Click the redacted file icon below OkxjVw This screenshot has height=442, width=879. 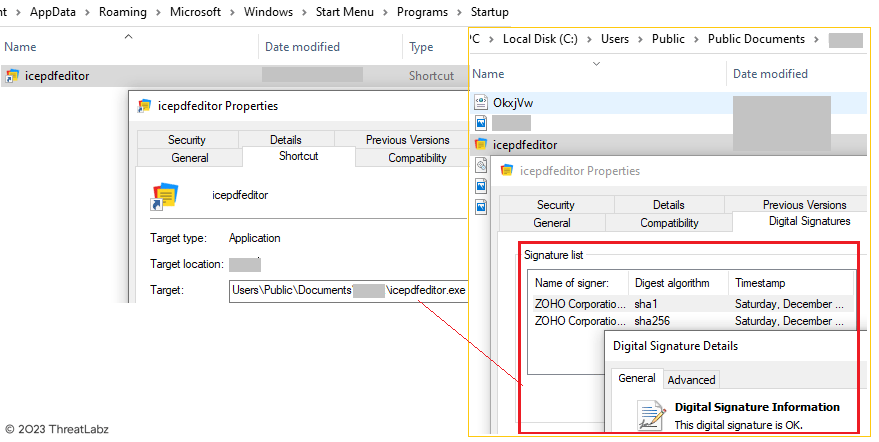481,123
